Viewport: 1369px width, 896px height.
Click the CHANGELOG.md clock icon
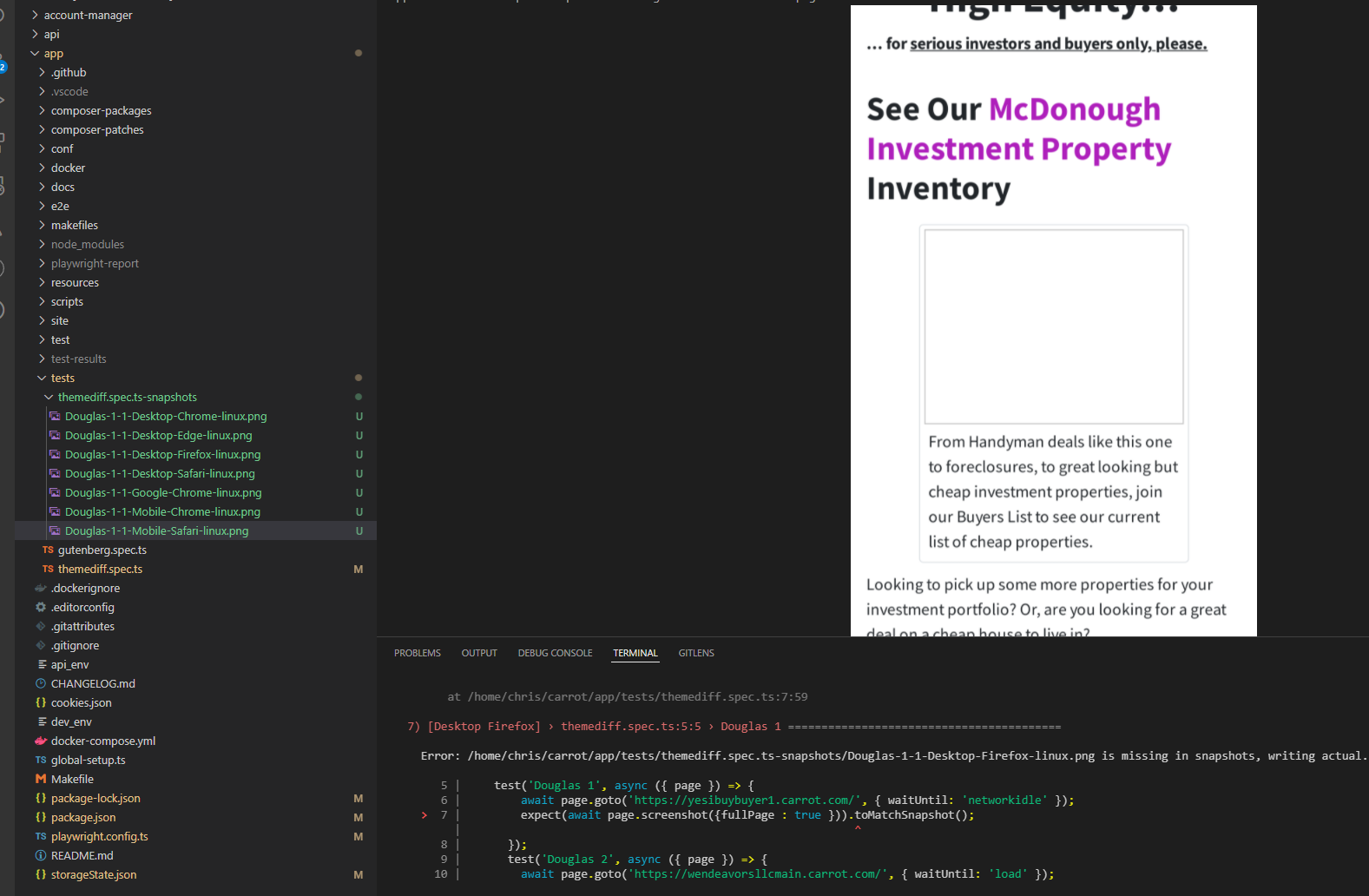(41, 683)
